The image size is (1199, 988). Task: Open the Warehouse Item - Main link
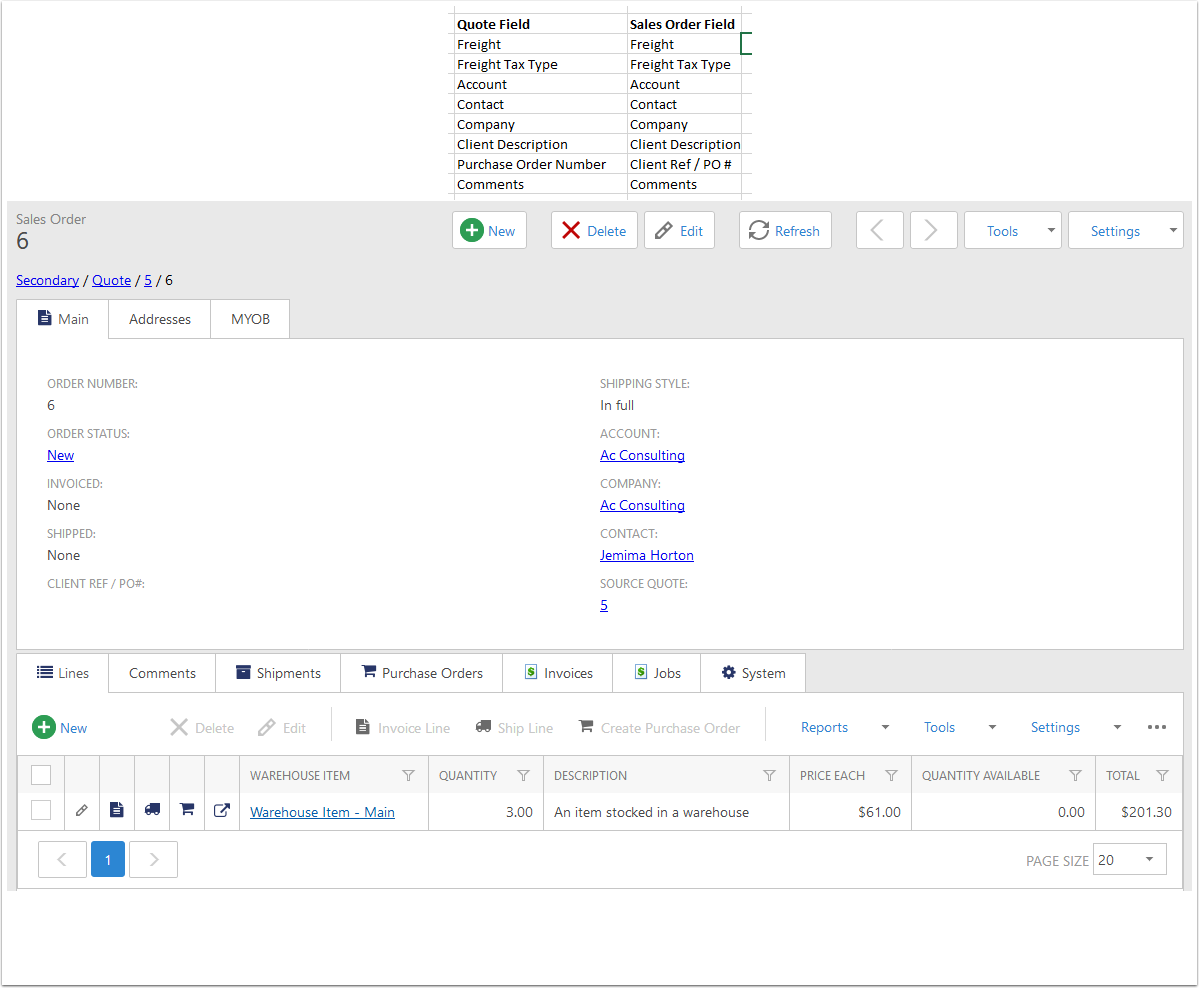click(323, 812)
